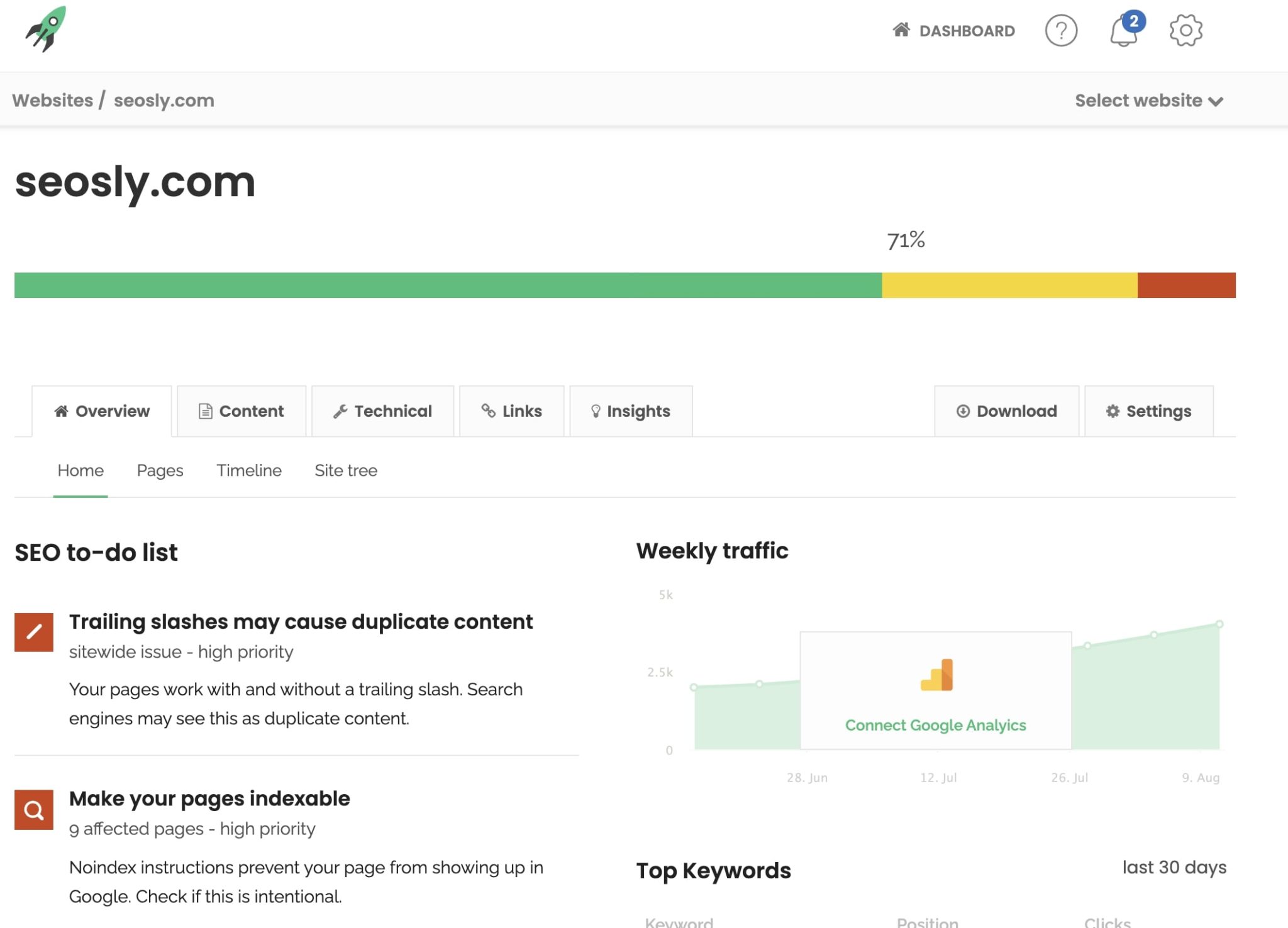Open the help question mark icon

[1061, 30]
